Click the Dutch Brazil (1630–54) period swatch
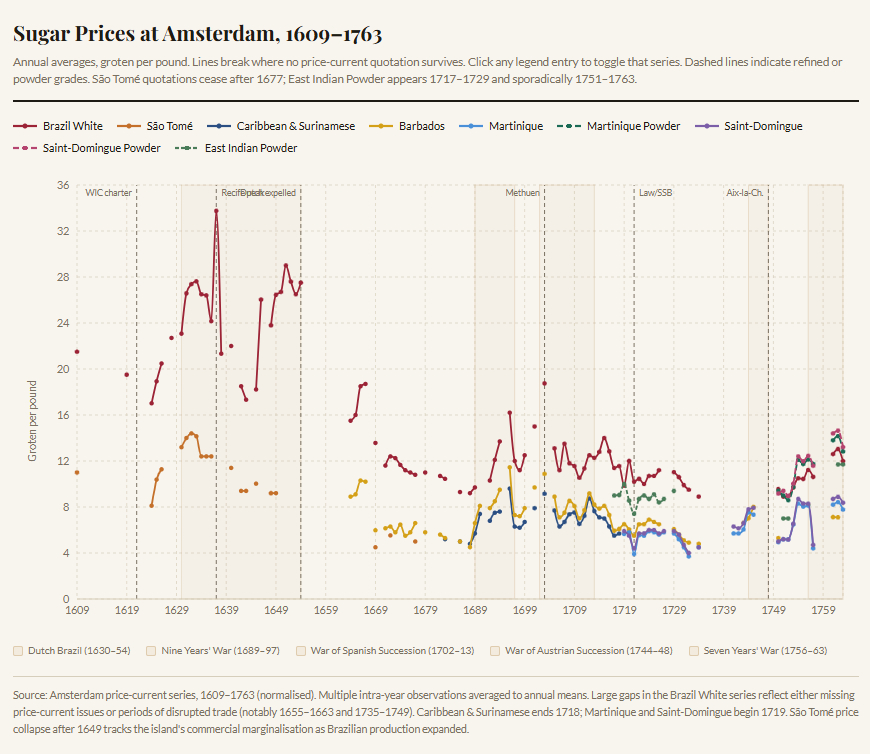870x754 pixels. click(18, 650)
